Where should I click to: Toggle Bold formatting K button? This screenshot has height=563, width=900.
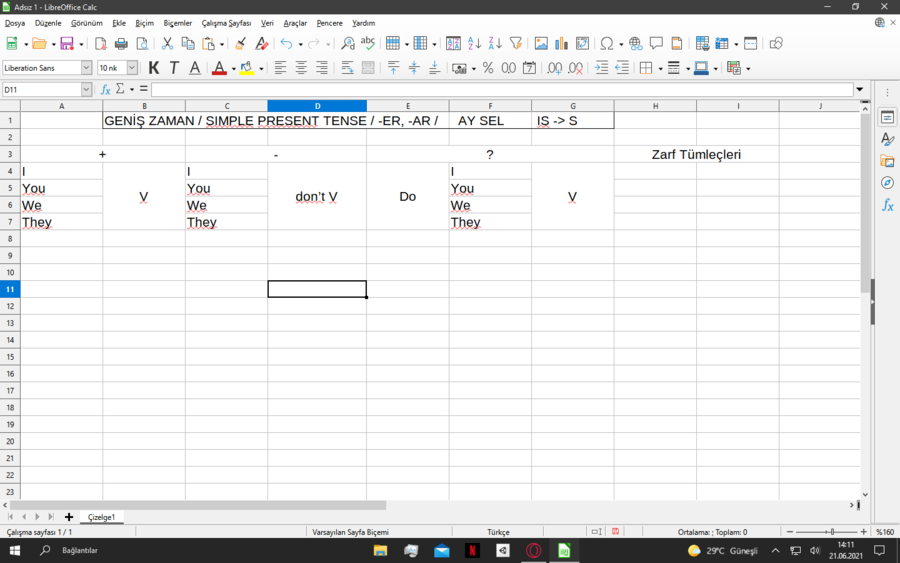(153, 68)
